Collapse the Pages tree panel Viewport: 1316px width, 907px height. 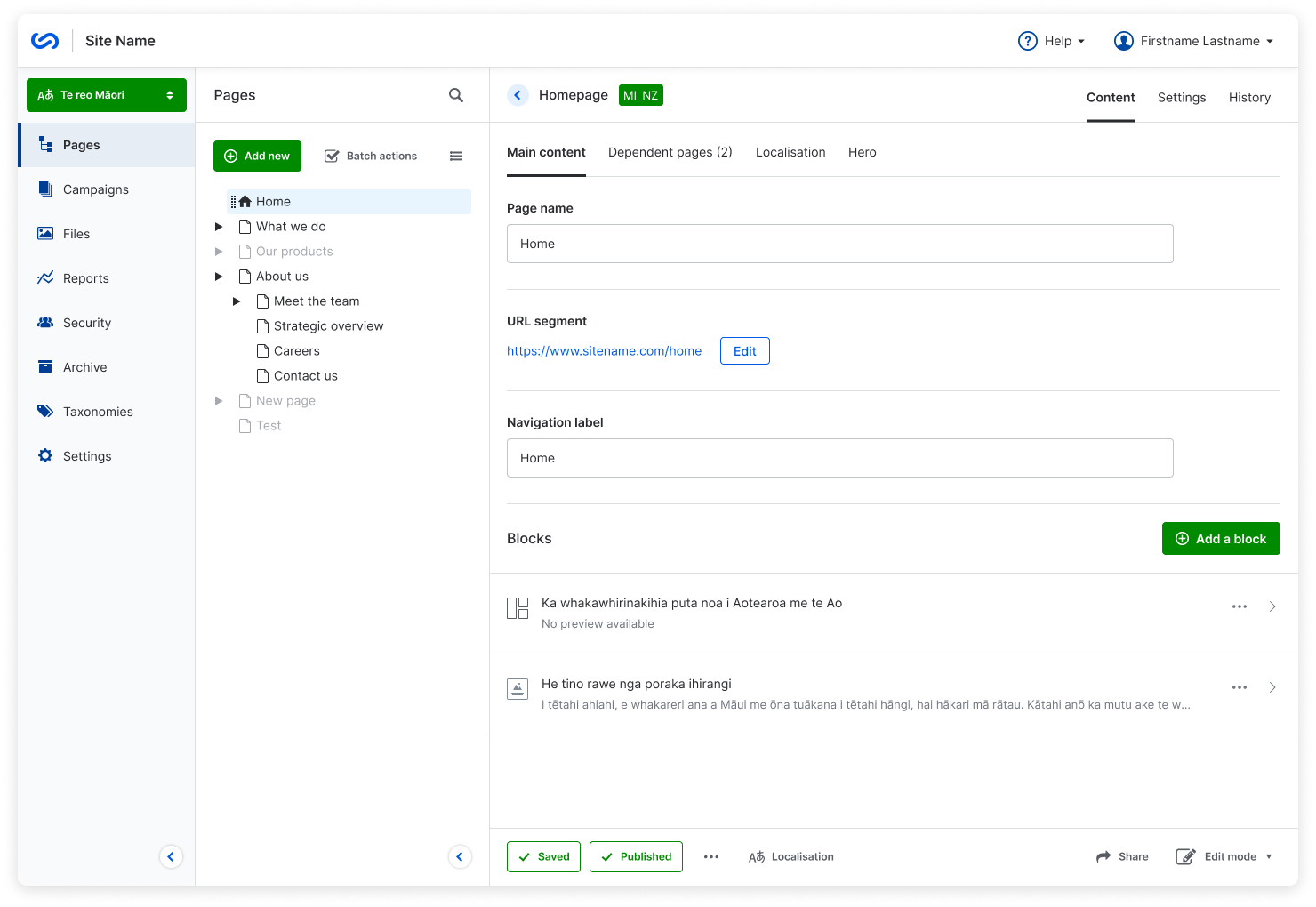[460, 856]
